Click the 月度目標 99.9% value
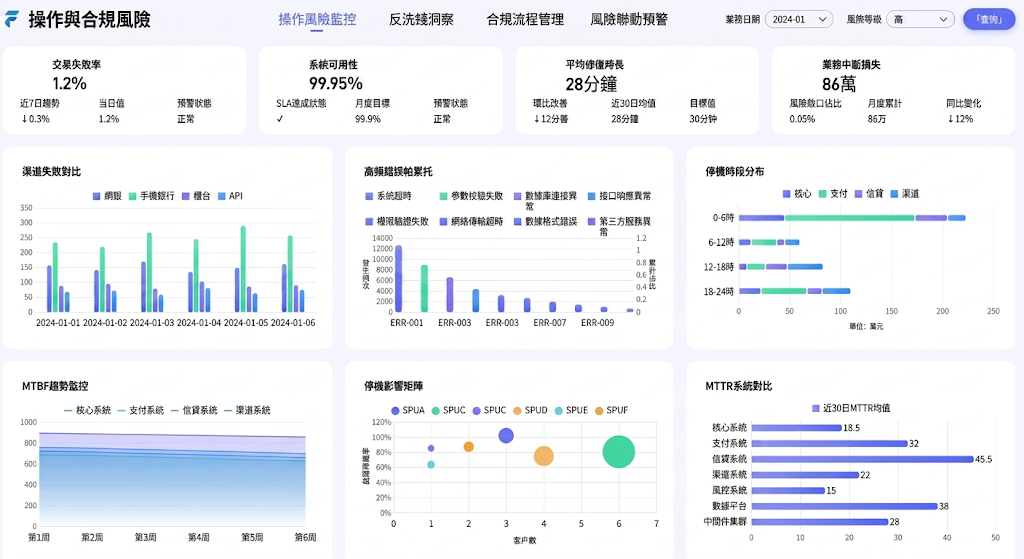This screenshot has height=559, width=1024. (x=368, y=119)
